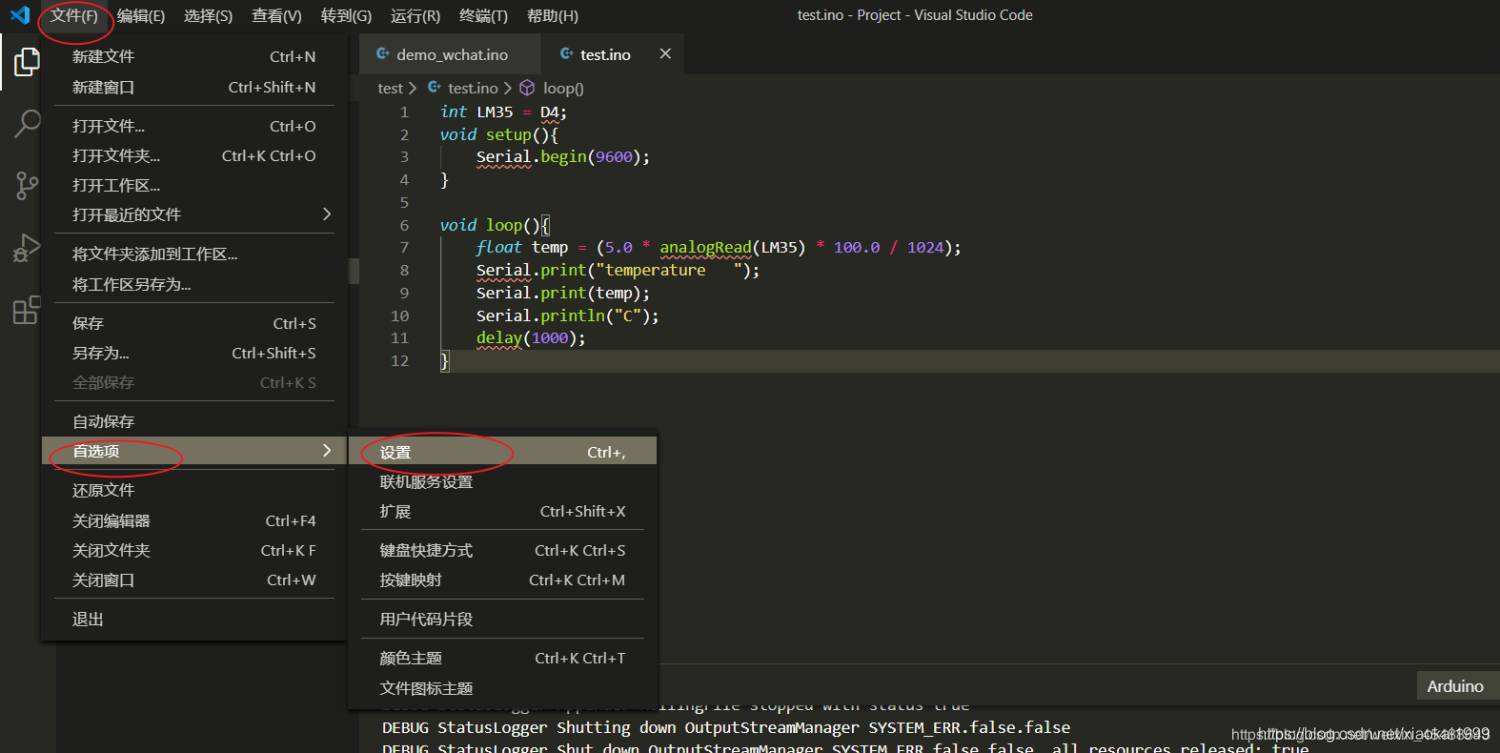The width and height of the screenshot is (1500, 753).
Task: Click the "int LM35 = D4;" line
Action: [x=504, y=112]
